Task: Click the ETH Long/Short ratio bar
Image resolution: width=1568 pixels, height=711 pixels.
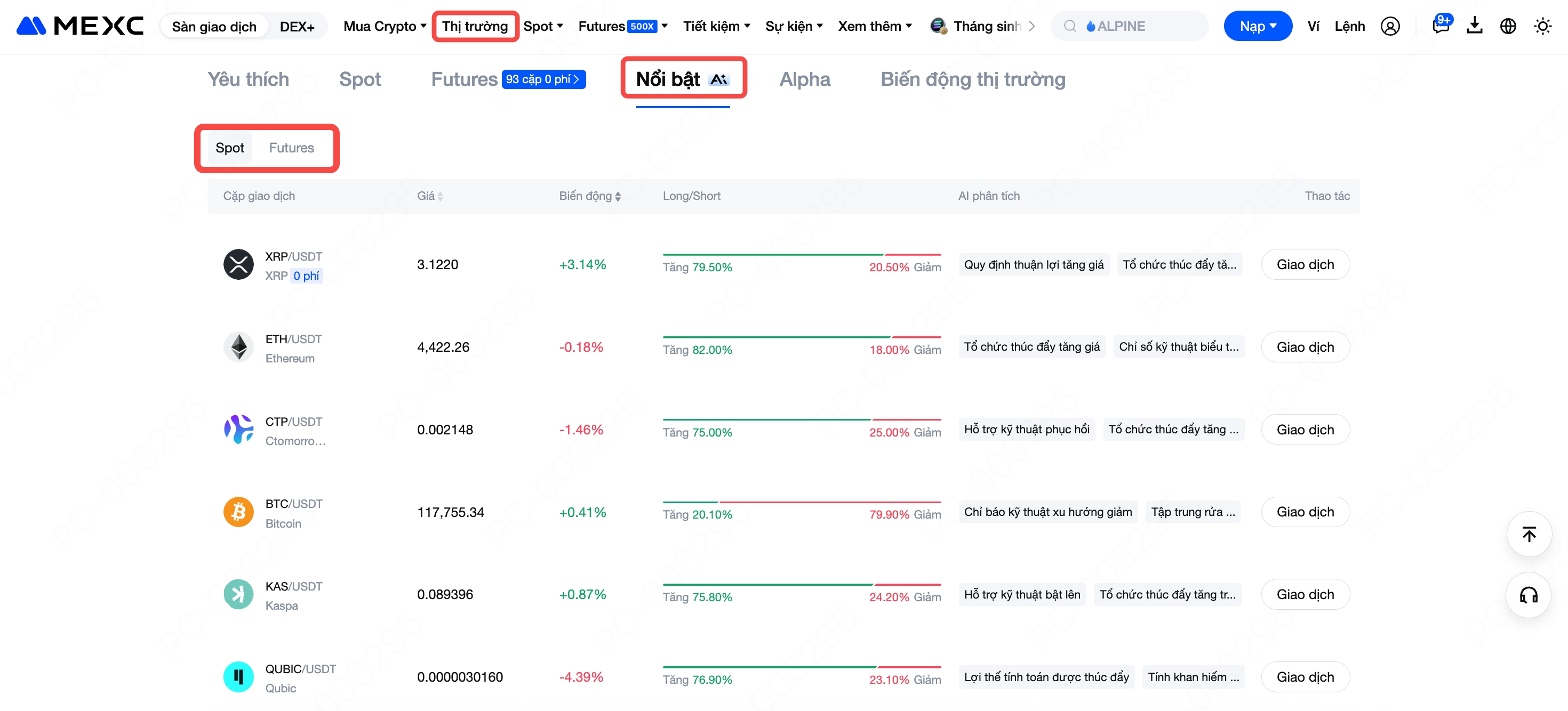Action: pos(801,337)
